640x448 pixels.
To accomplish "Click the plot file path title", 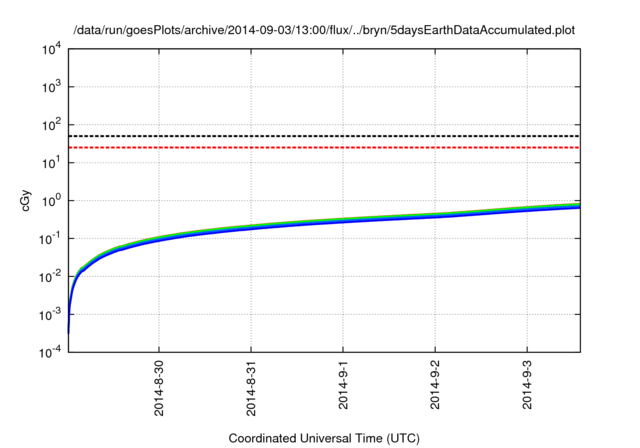I will click(324, 30).
